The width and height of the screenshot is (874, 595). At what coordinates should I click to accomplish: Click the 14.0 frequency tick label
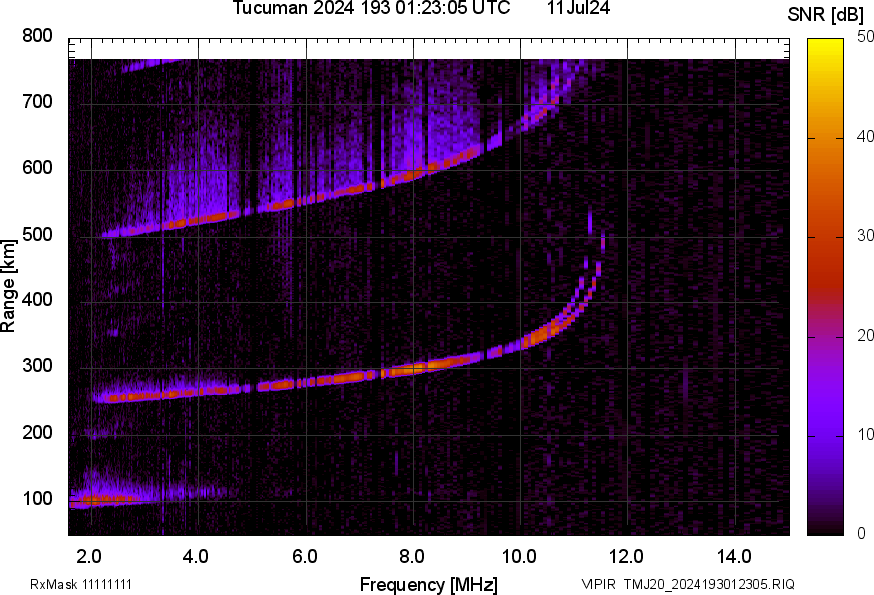735,556
